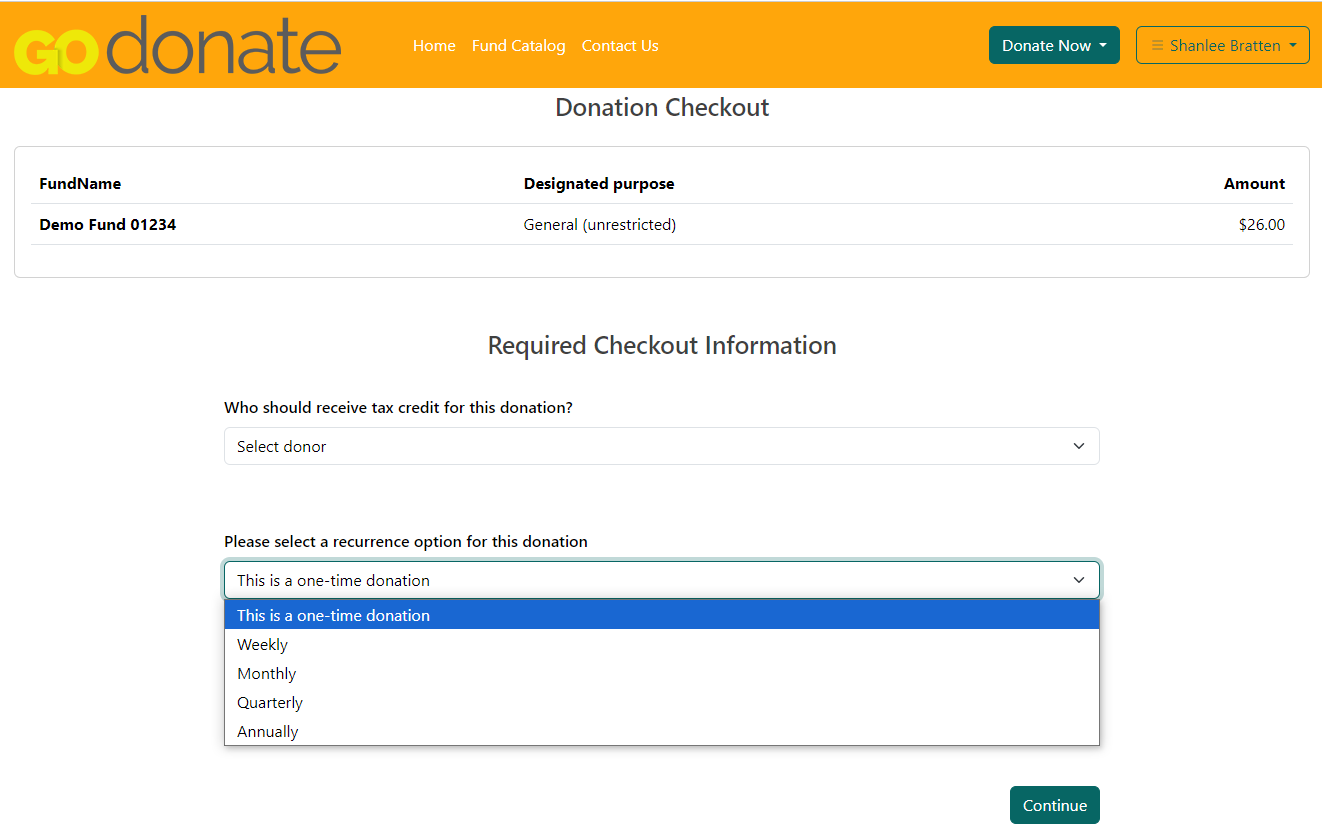This screenshot has height=836, width=1322.
Task: Click the Demo Fund 01234 name
Action: (108, 225)
